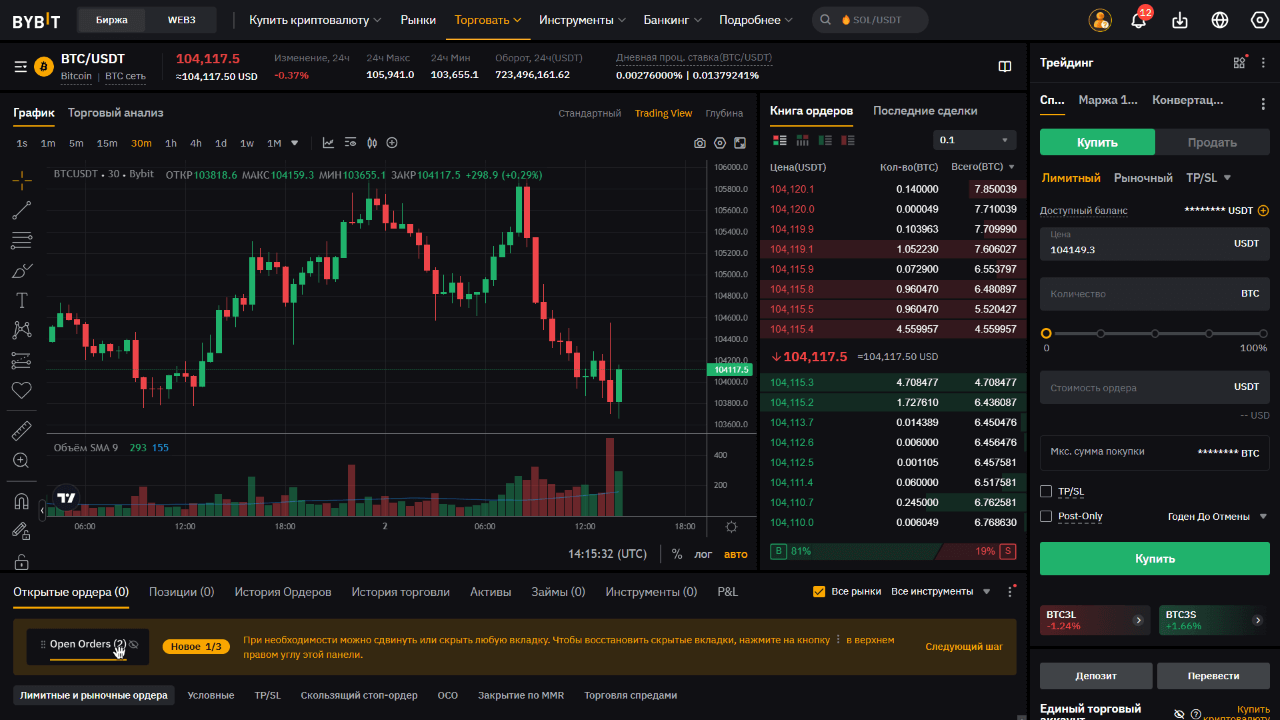
Task: Expand the Годен До Отмены dropdown
Action: (1217, 517)
